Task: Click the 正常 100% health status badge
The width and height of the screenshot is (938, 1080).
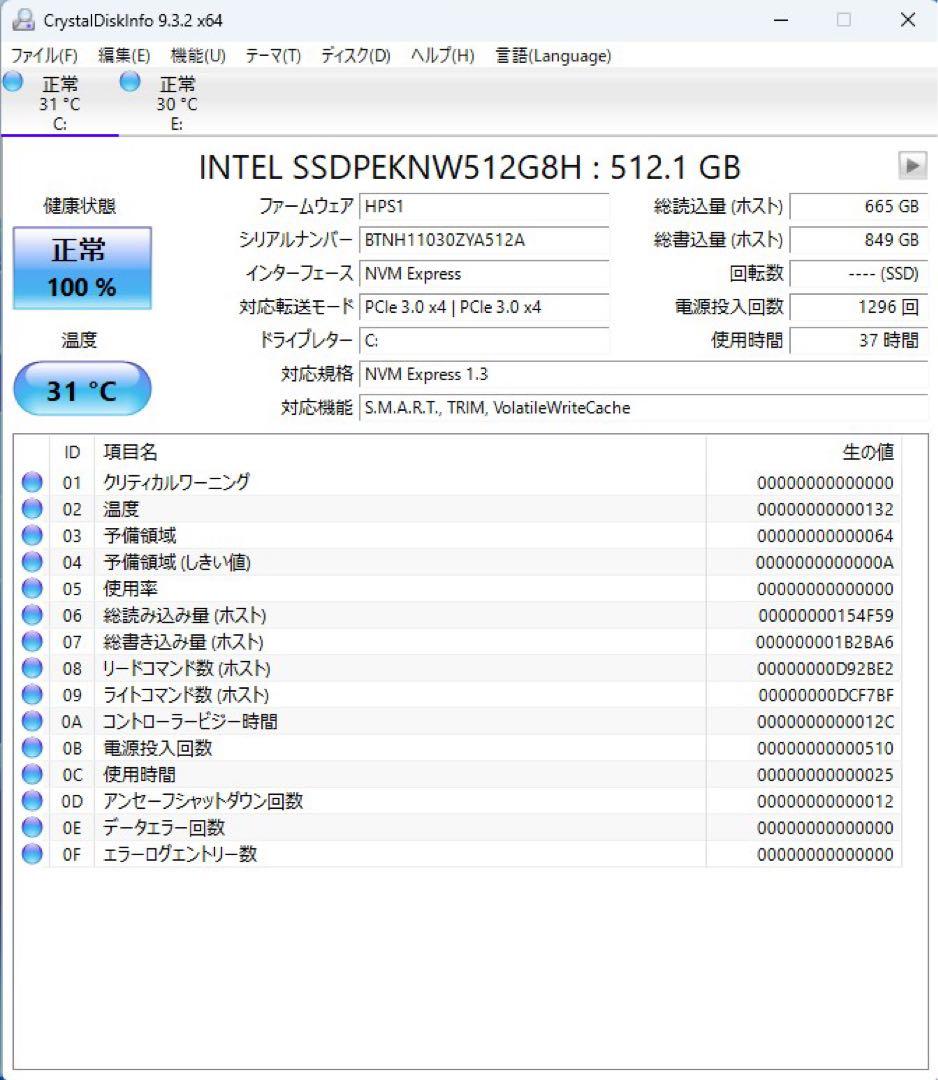Action: pyautogui.click(x=81, y=267)
